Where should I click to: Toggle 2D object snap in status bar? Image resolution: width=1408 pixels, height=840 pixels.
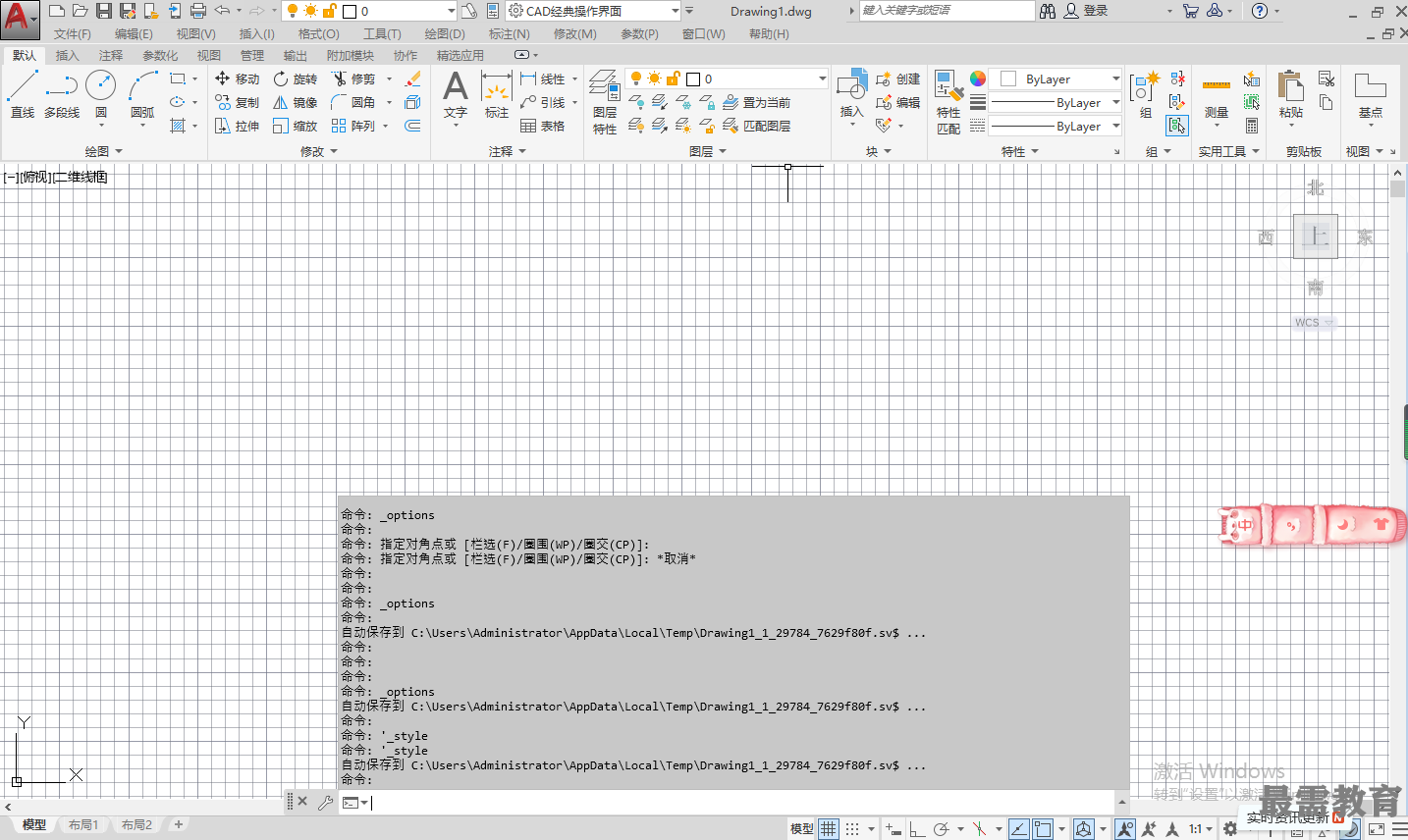pos(1042,829)
